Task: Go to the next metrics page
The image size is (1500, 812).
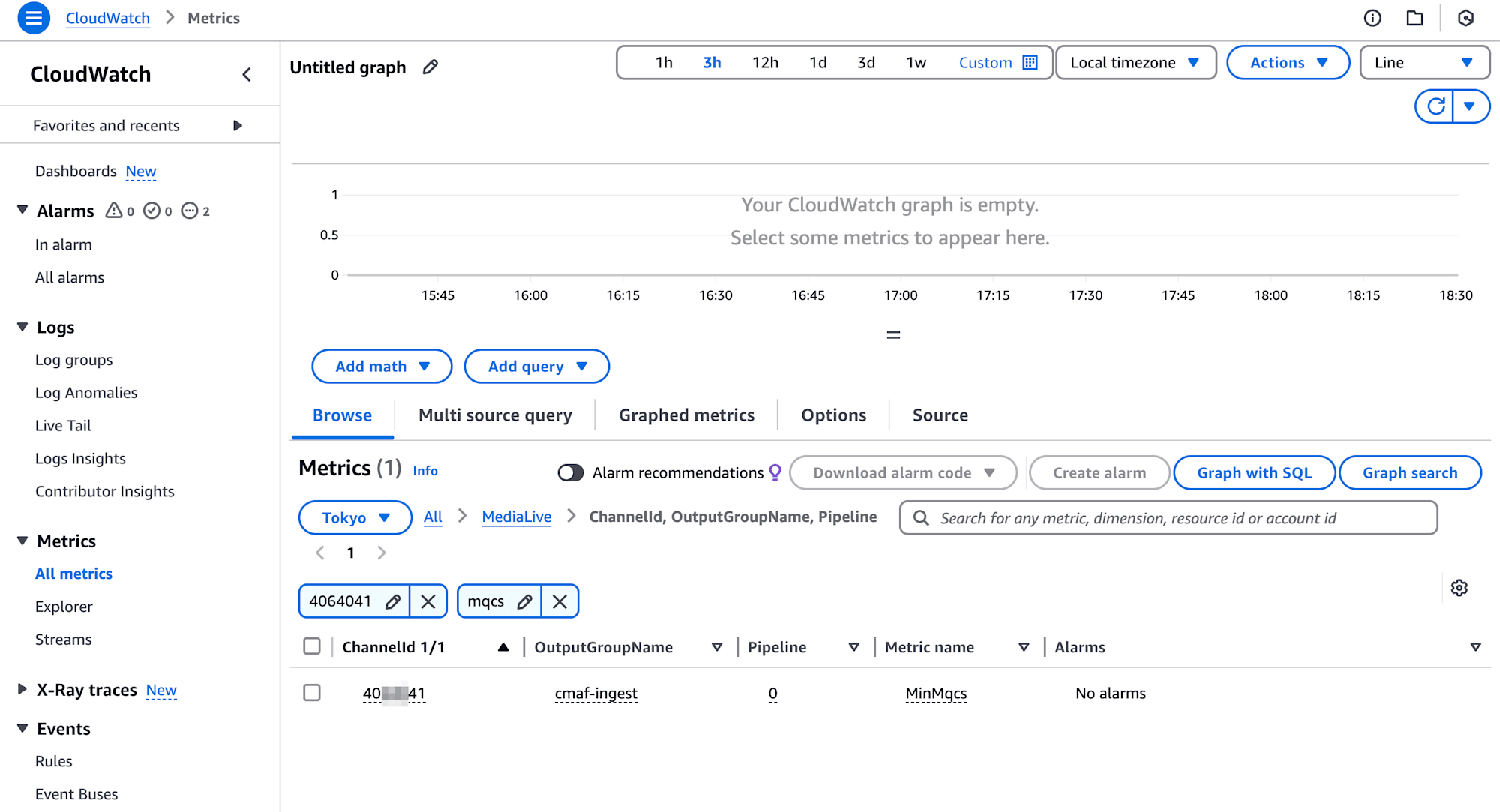Action: click(382, 553)
